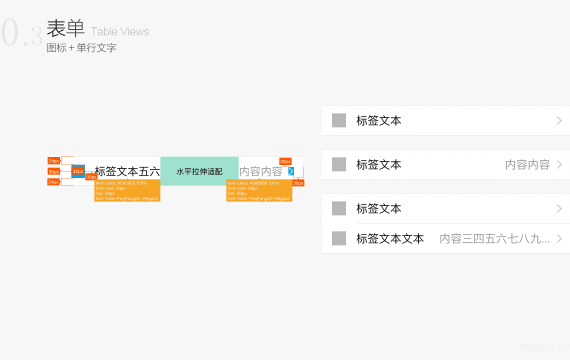Image resolution: width=570 pixels, height=360 pixels.
Task: Click the orange font spec box under 标签文本五六
Action: 127,191
